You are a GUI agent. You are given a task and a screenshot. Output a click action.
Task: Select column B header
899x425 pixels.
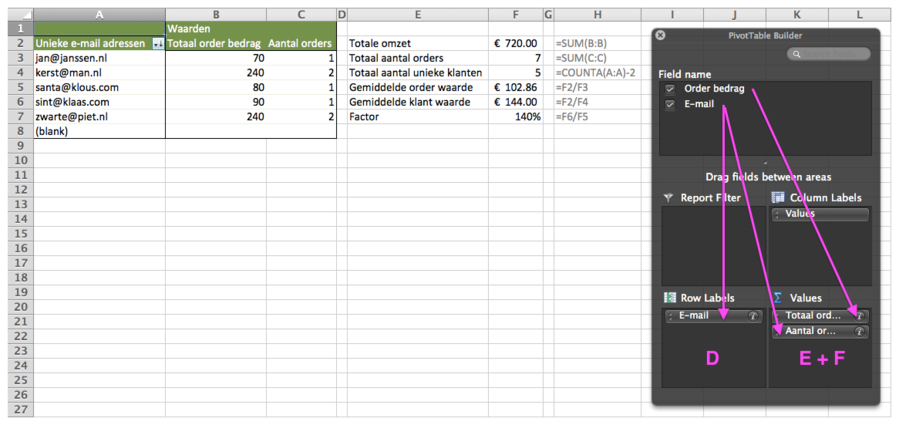point(215,14)
